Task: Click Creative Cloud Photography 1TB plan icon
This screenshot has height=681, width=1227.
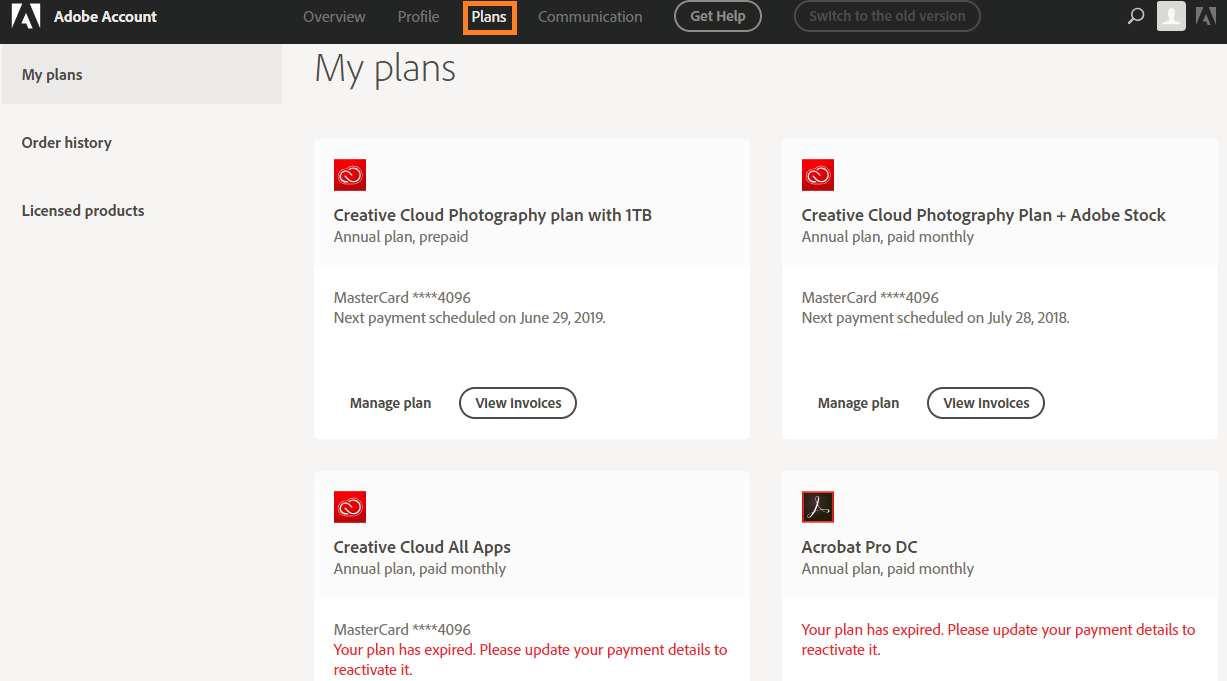Action: [350, 175]
